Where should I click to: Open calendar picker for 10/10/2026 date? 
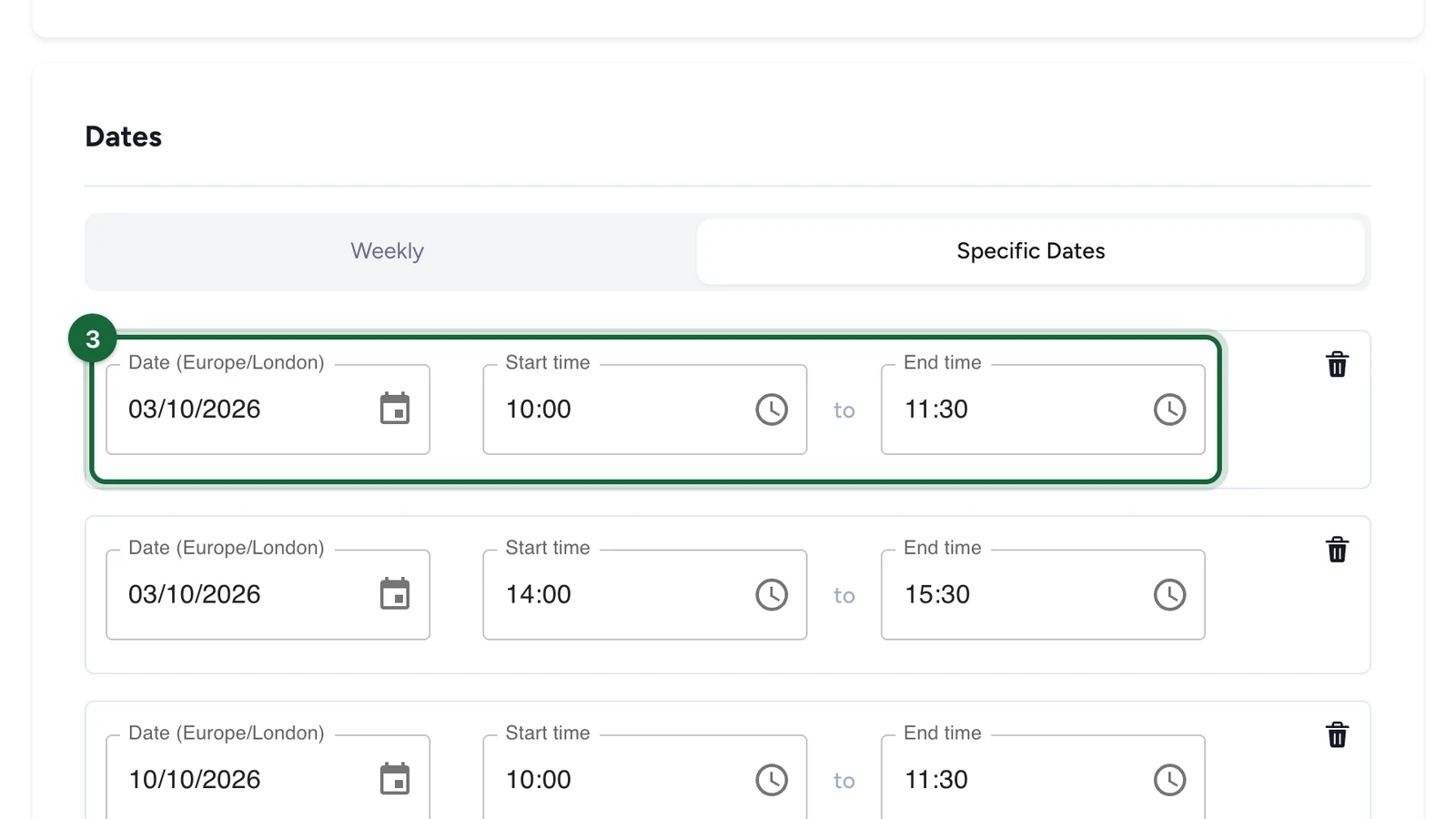(x=395, y=779)
